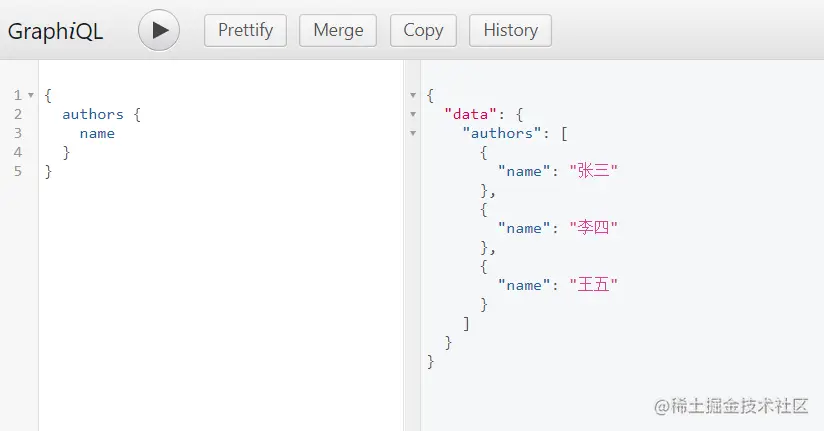This screenshot has width=824, height=431.
Task: Collapse the "data" object in the results
Action: (413, 114)
